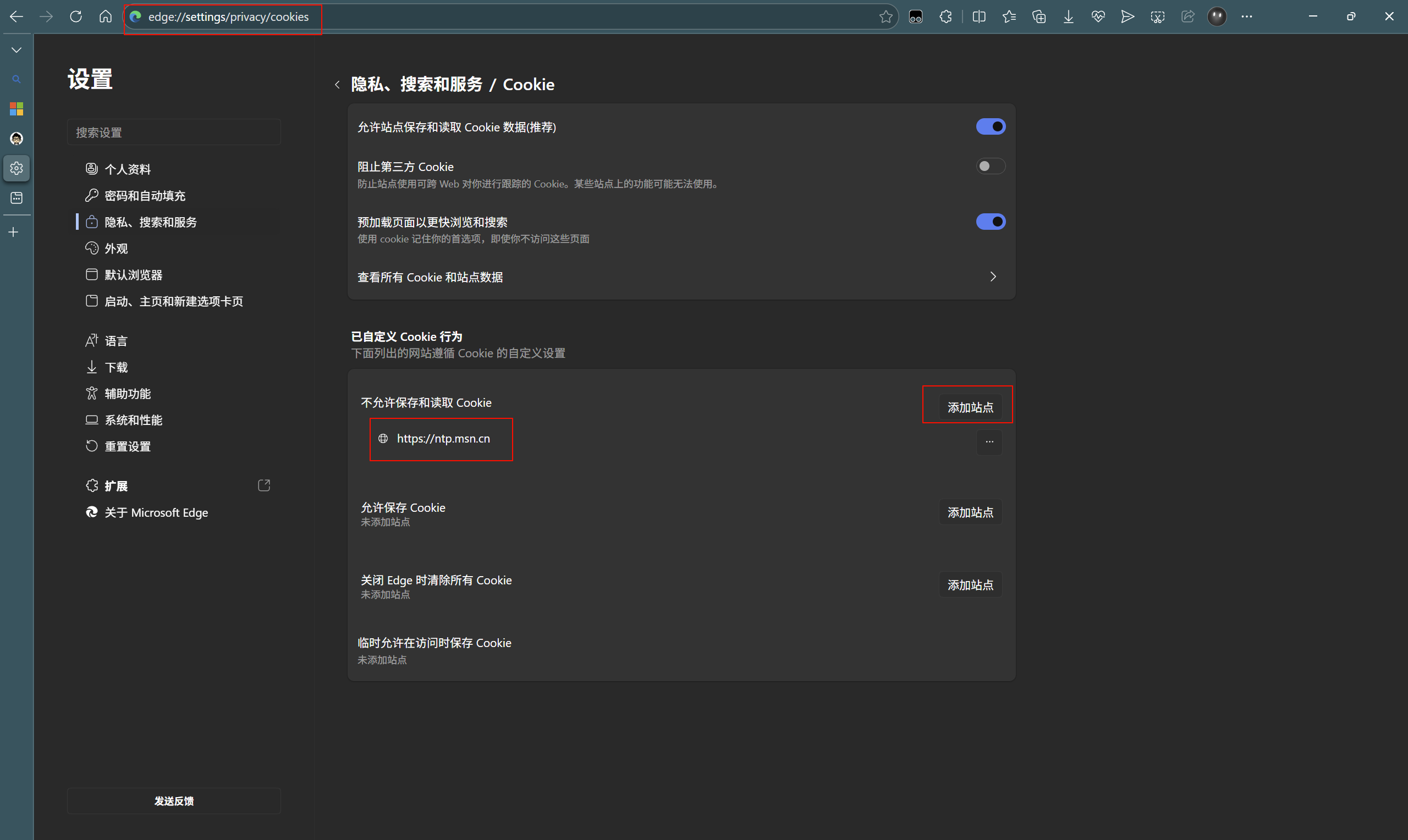Go to home page icon

coord(105,16)
